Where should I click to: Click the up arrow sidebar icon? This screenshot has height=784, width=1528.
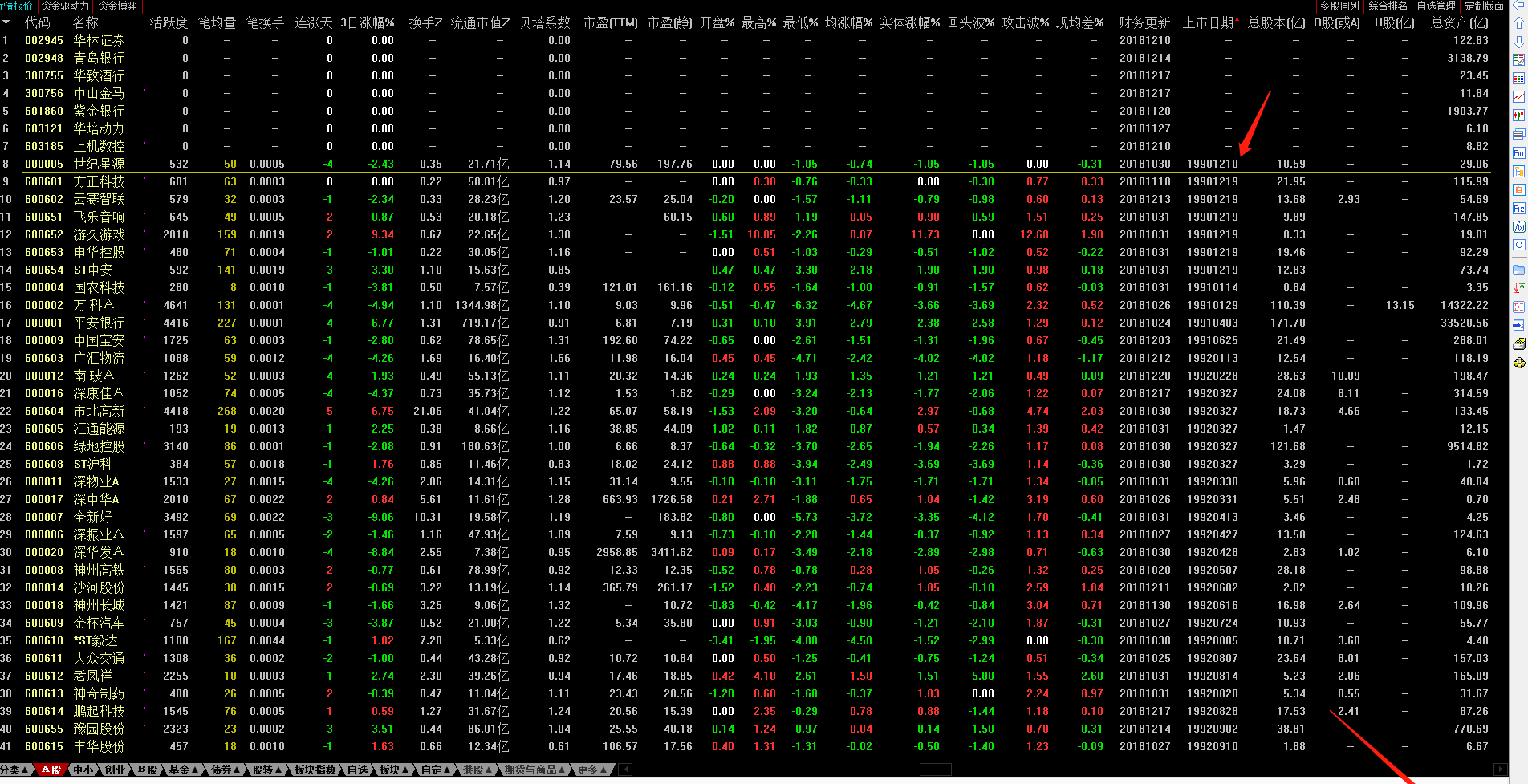pyautogui.click(x=1518, y=23)
